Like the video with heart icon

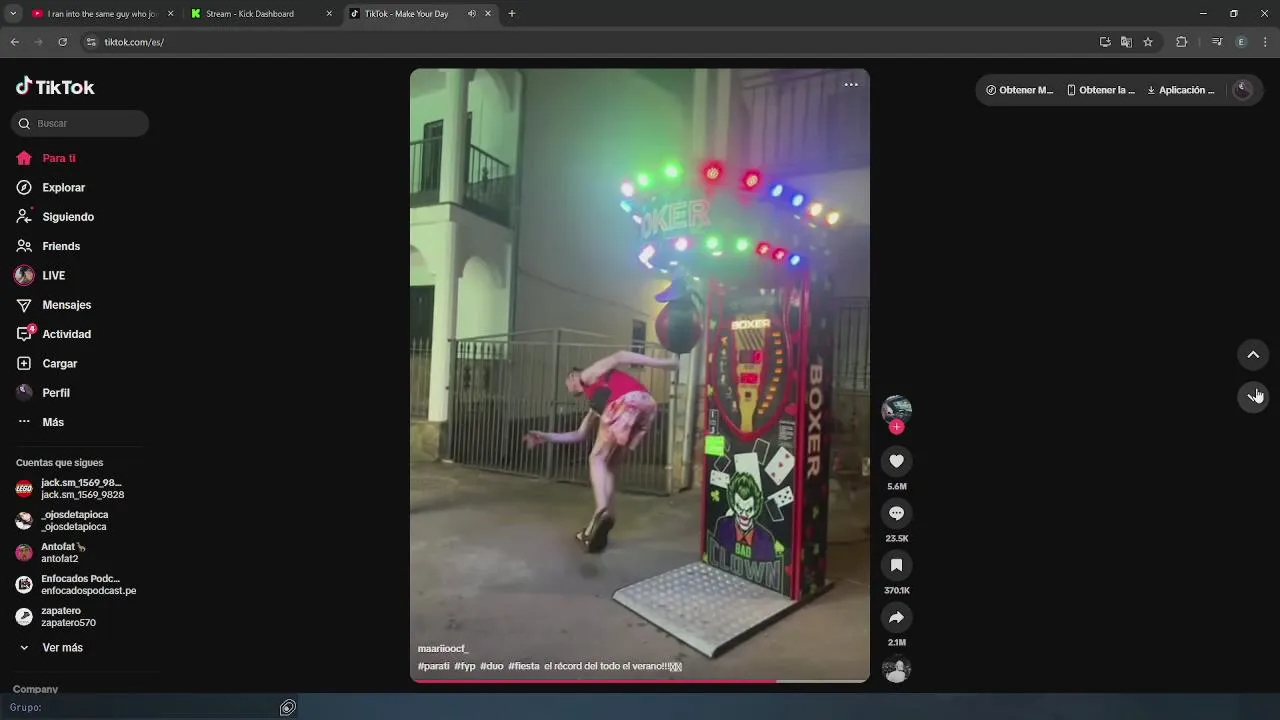point(897,461)
